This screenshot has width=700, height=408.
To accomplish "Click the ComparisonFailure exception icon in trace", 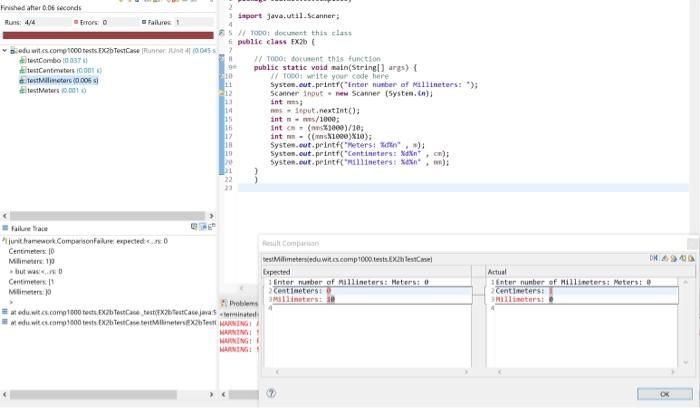I will (x=5, y=241).
